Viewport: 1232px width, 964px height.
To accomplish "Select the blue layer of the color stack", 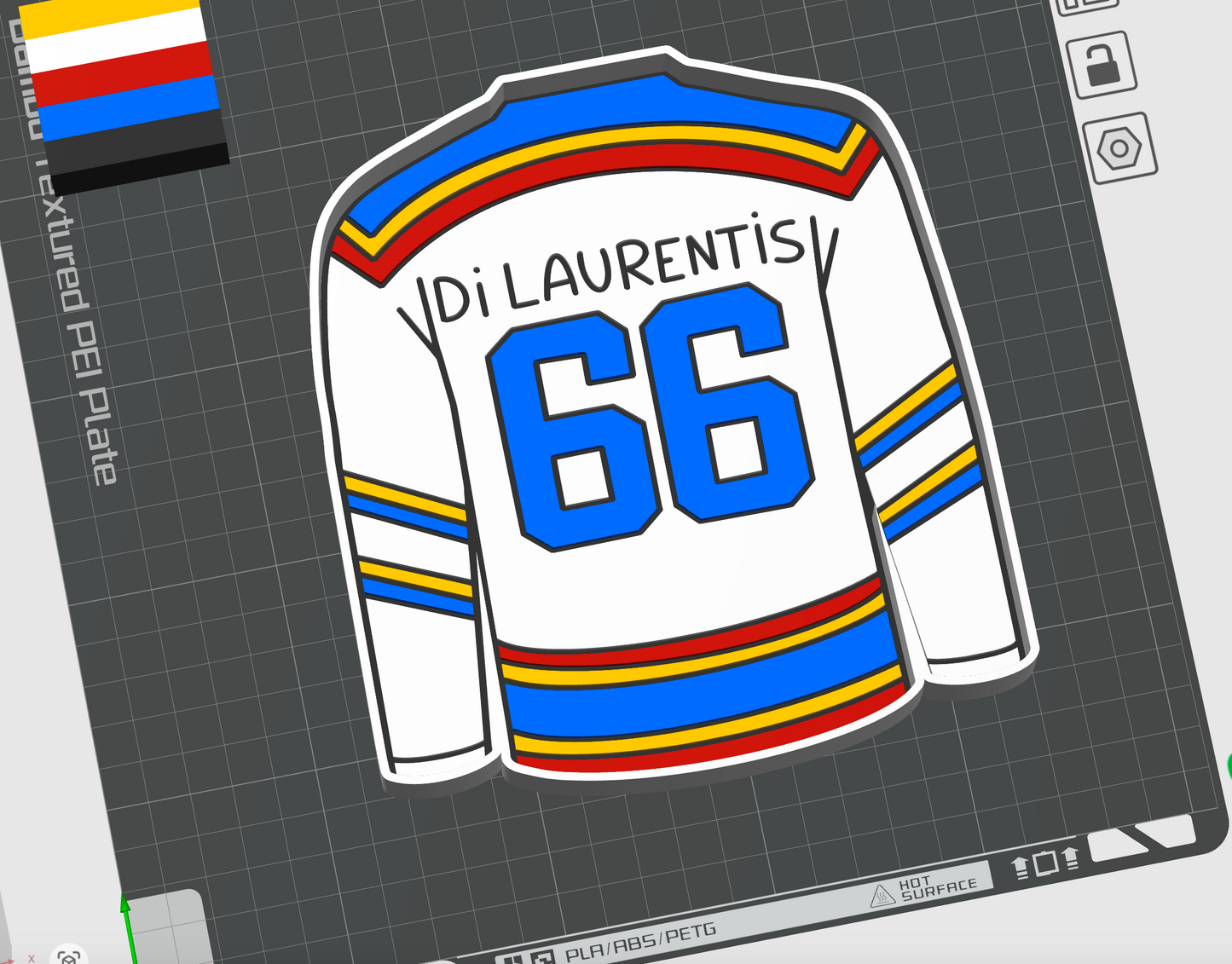I will pyautogui.click(x=128, y=107).
